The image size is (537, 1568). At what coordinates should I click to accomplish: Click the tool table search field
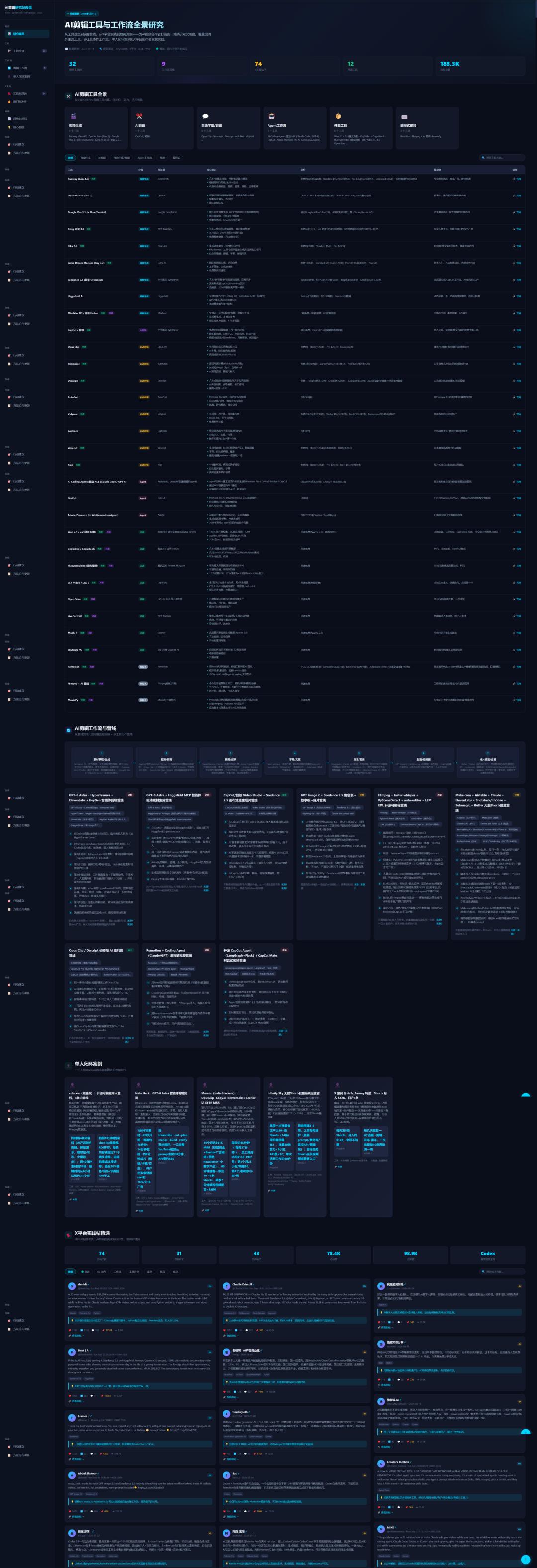pyautogui.click(x=502, y=158)
